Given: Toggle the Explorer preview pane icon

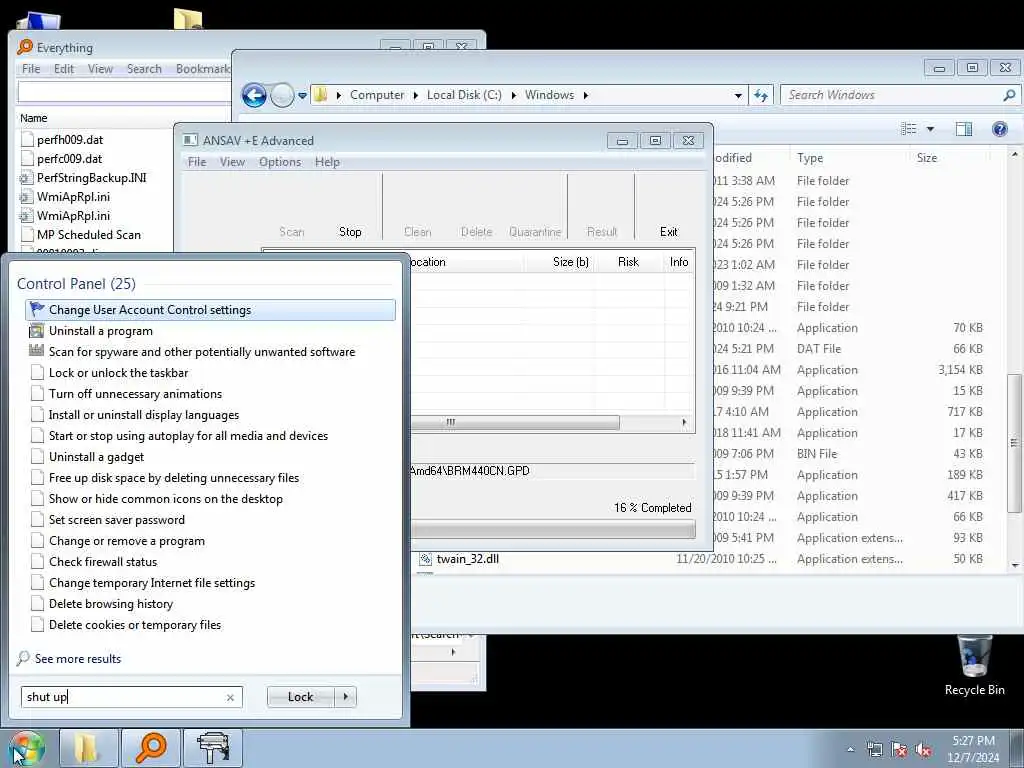Looking at the screenshot, I should click(x=964, y=129).
